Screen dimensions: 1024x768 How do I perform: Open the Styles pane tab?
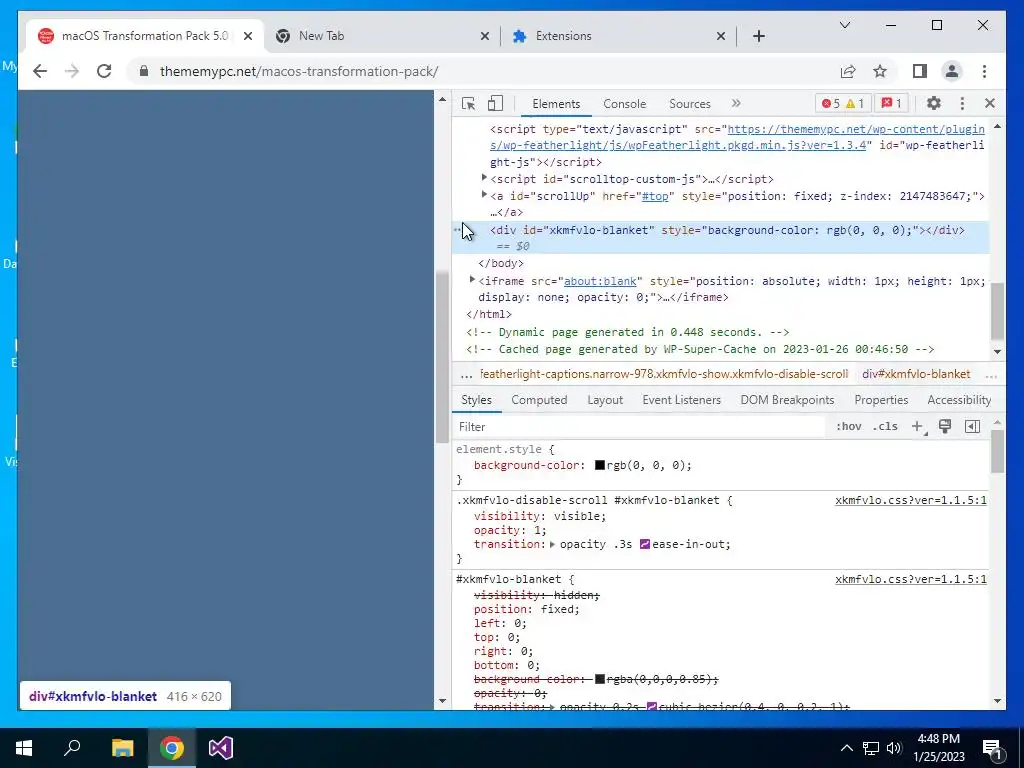pos(476,400)
